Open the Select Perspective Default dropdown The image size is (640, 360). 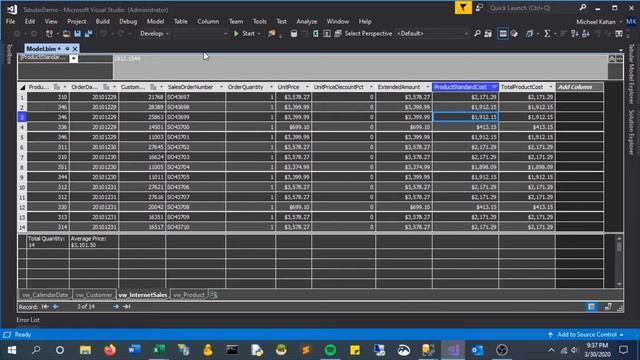(x=432, y=33)
